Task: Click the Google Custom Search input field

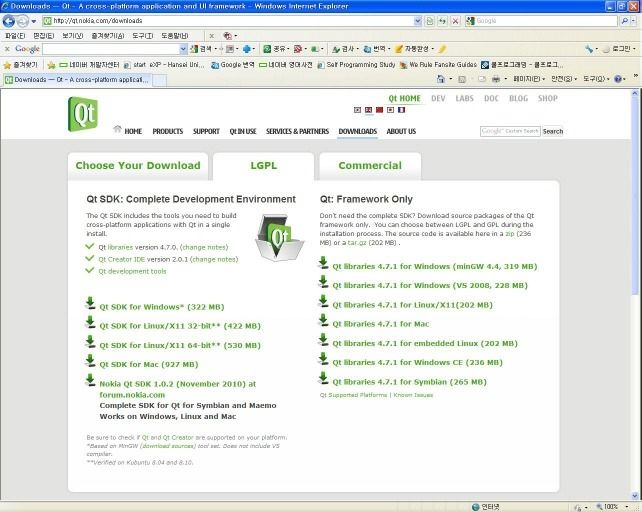Action: (510, 131)
